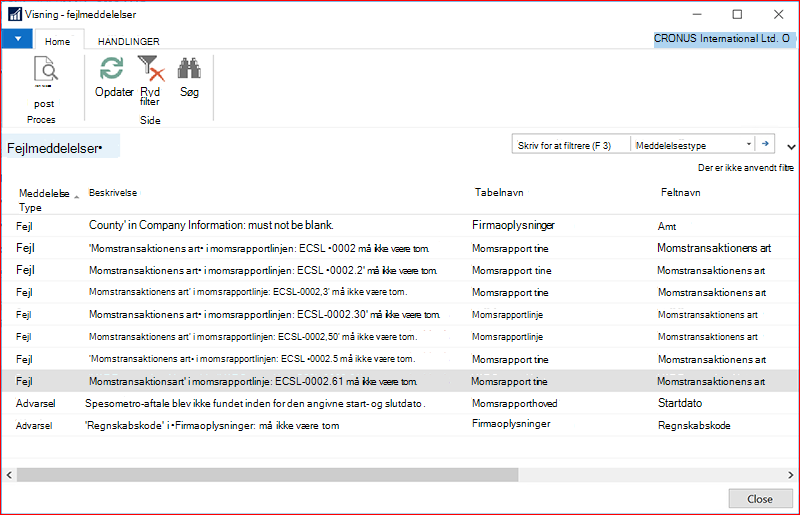Click the Momsrapporthoved table name cell
The width and height of the screenshot is (800, 515).
pyautogui.click(x=514, y=403)
